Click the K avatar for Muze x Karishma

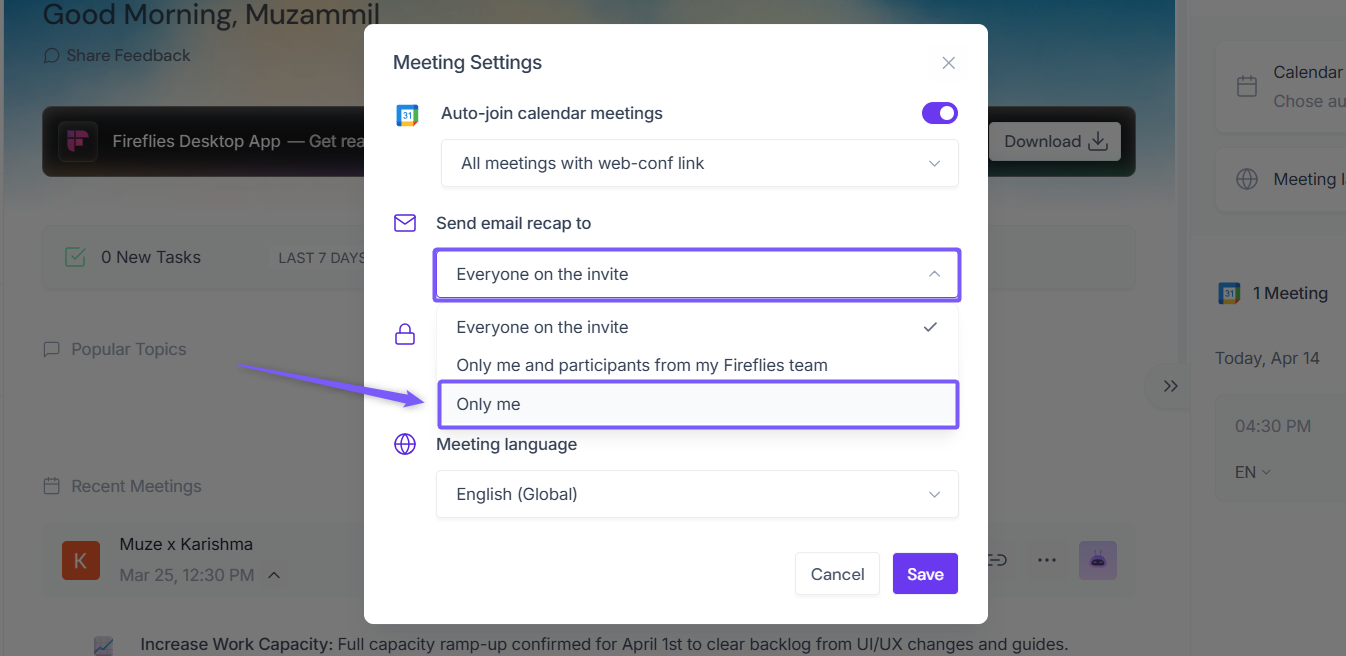point(80,560)
